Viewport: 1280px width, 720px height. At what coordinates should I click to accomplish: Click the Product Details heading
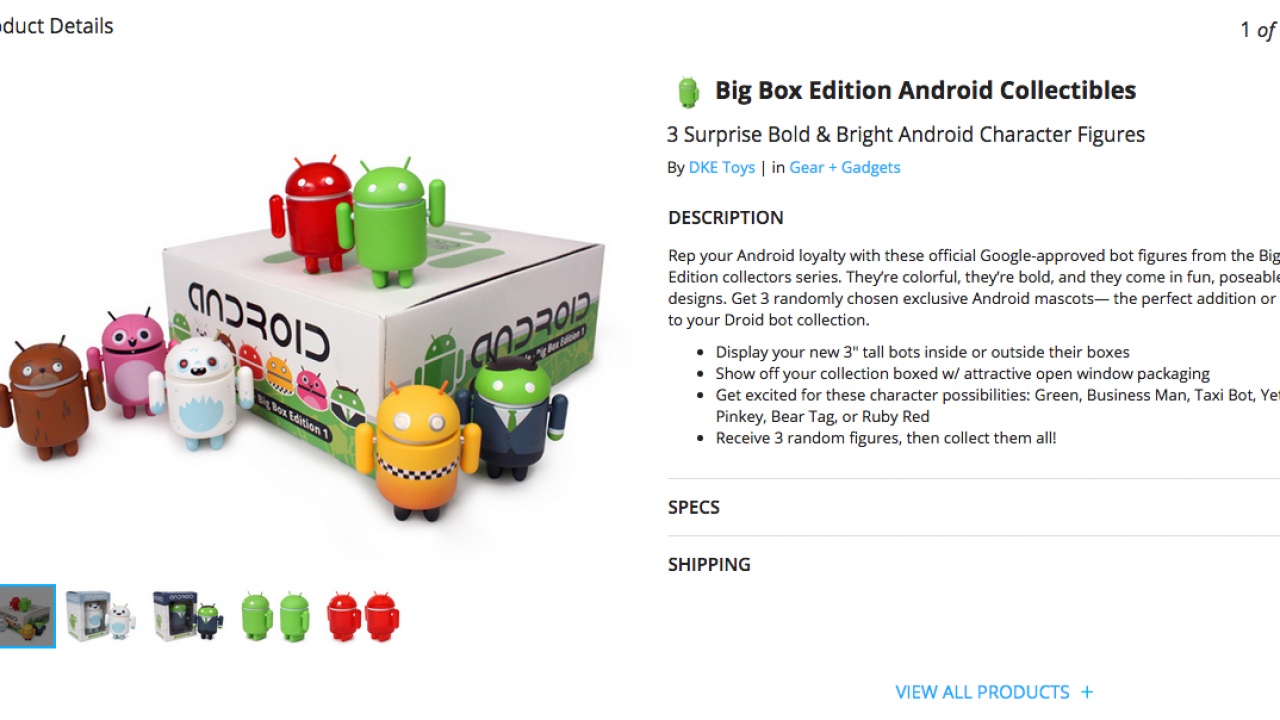57,27
